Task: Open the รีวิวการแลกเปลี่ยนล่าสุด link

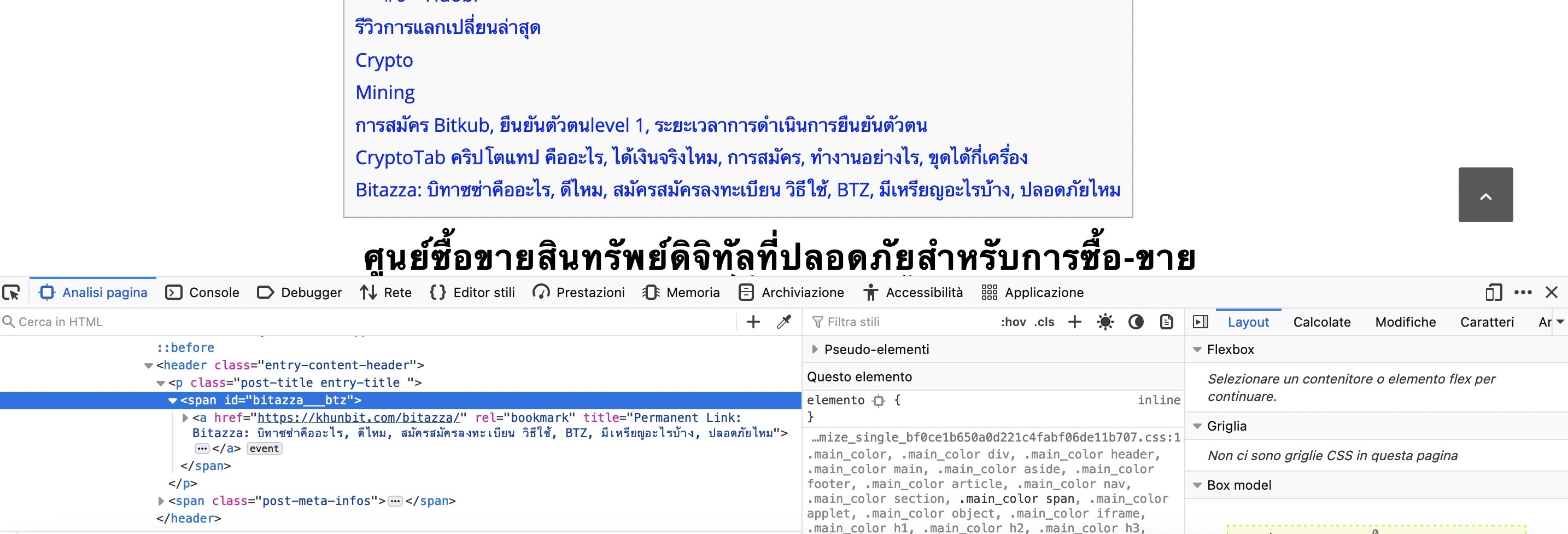Action: [448, 28]
